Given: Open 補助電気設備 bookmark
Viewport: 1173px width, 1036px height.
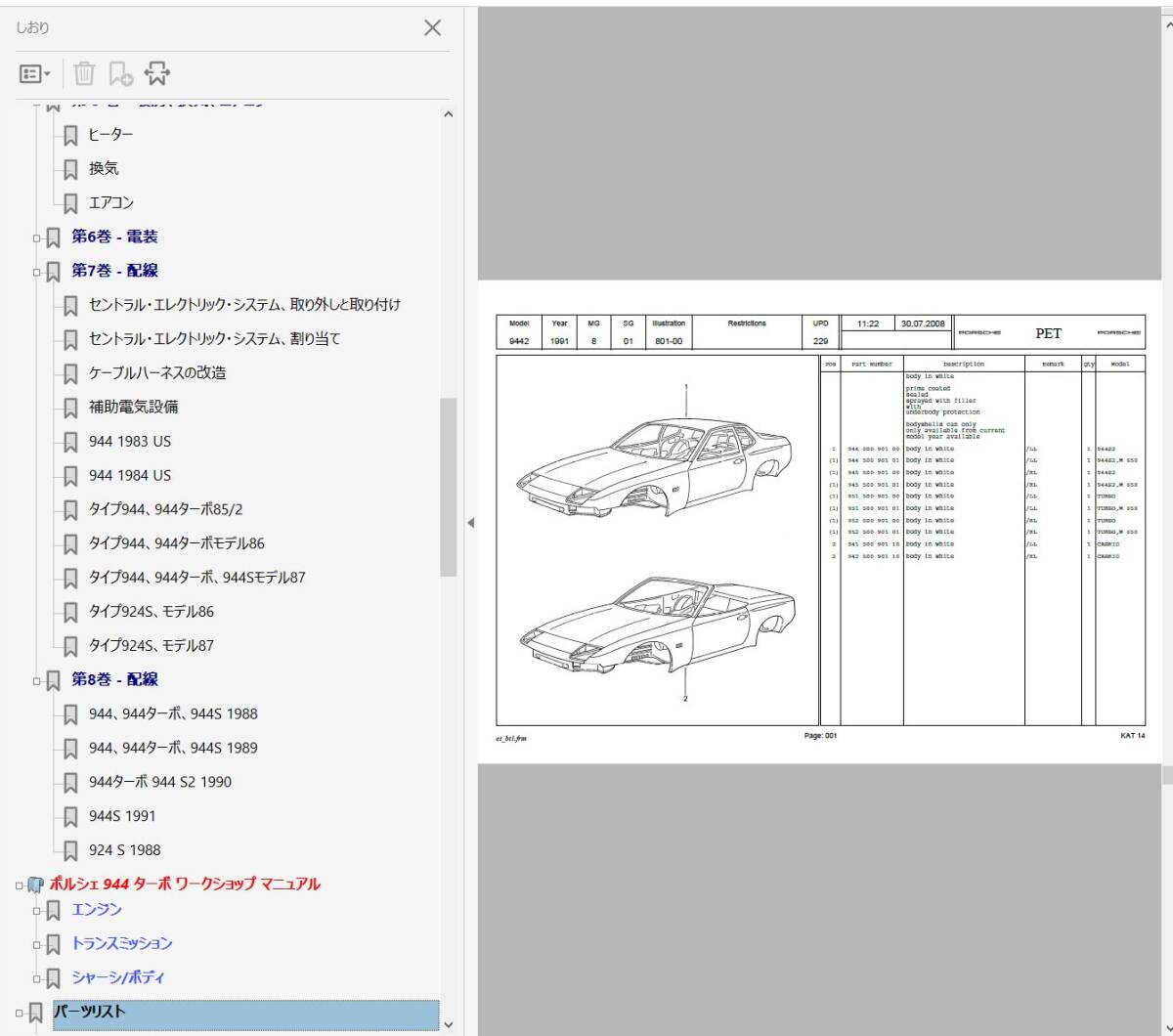Looking at the screenshot, I should [133, 407].
